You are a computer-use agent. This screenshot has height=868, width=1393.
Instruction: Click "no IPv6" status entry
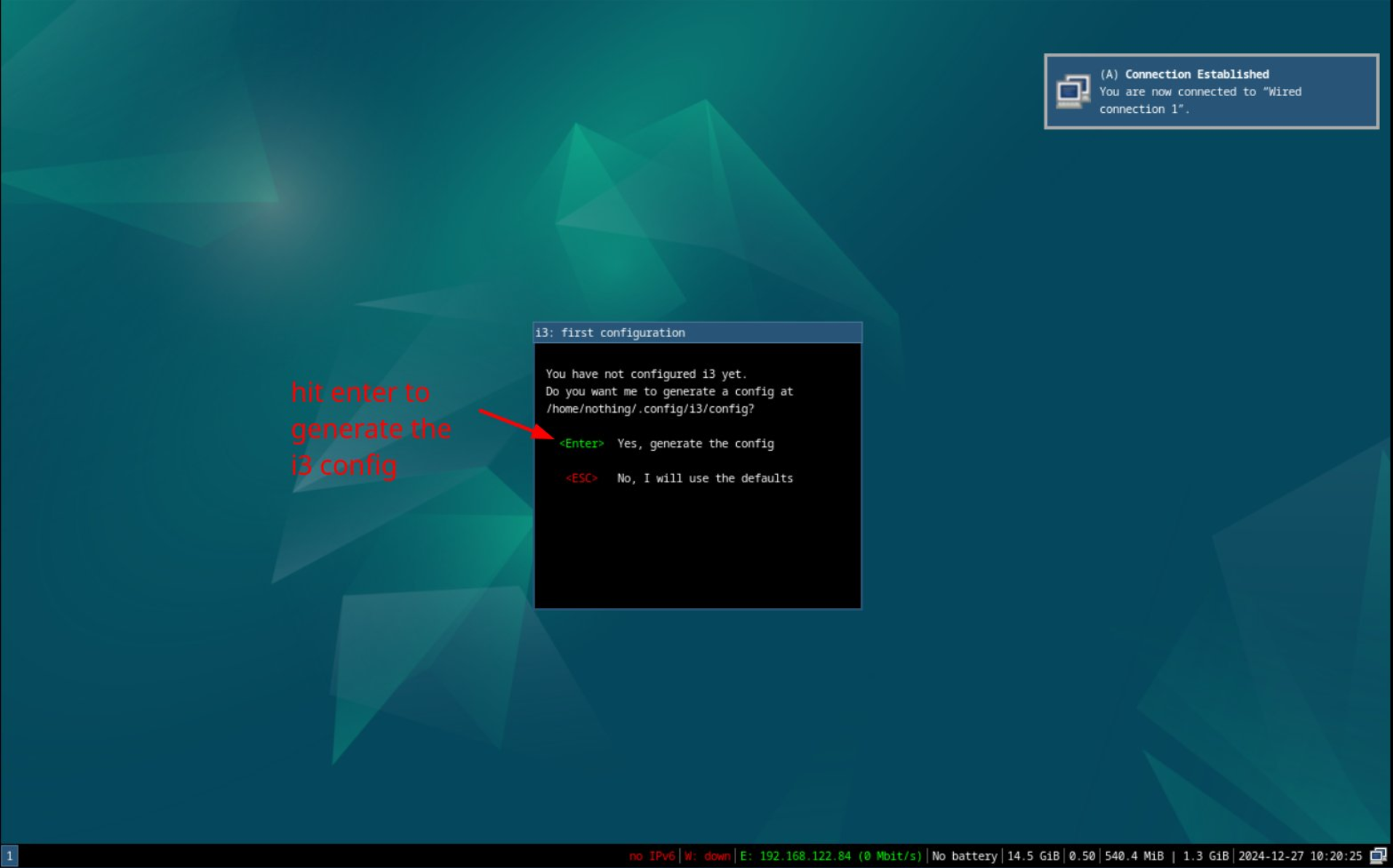click(x=652, y=856)
